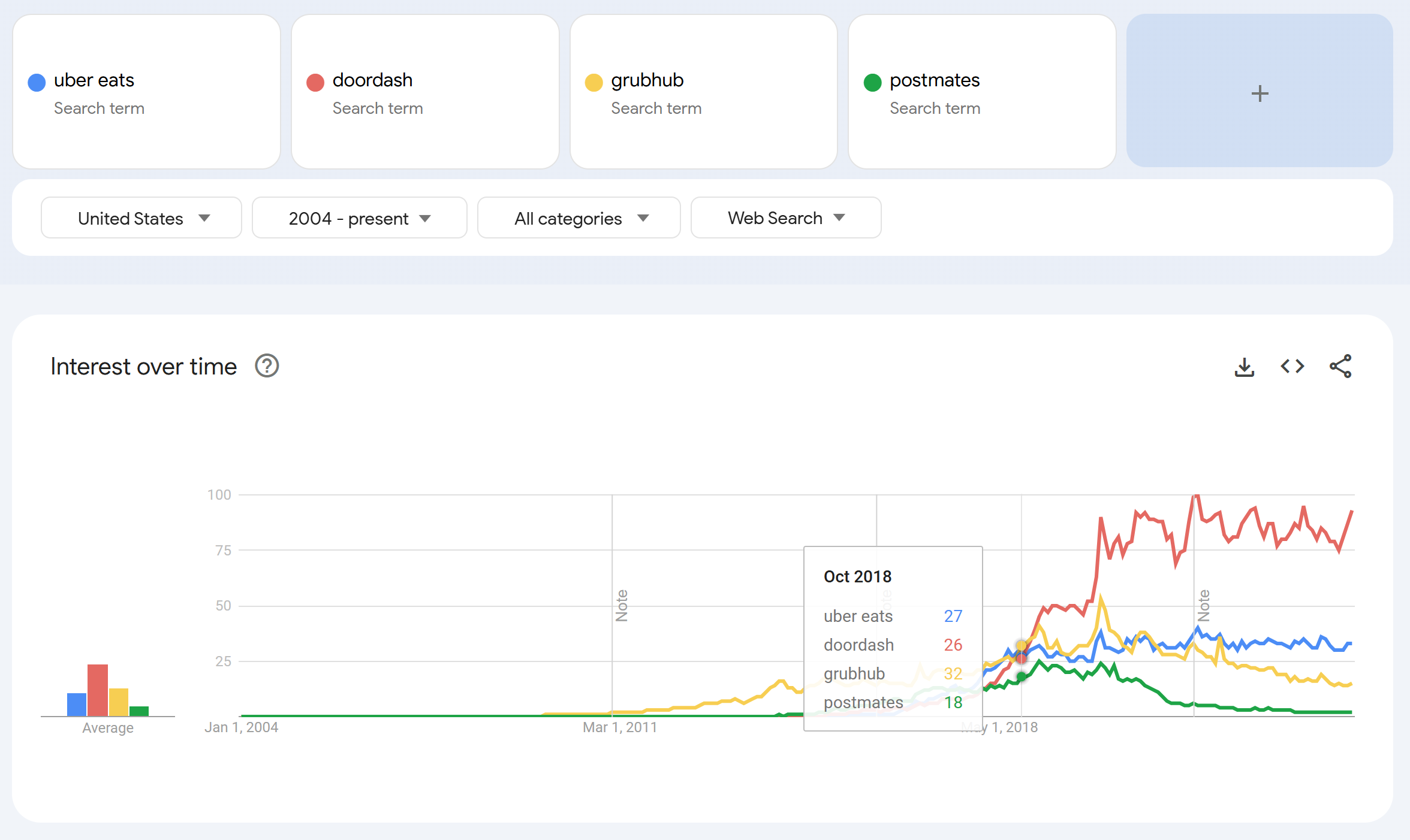Expand the Web Search type dropdown
Image resolution: width=1410 pixels, height=840 pixels.
[x=785, y=218]
